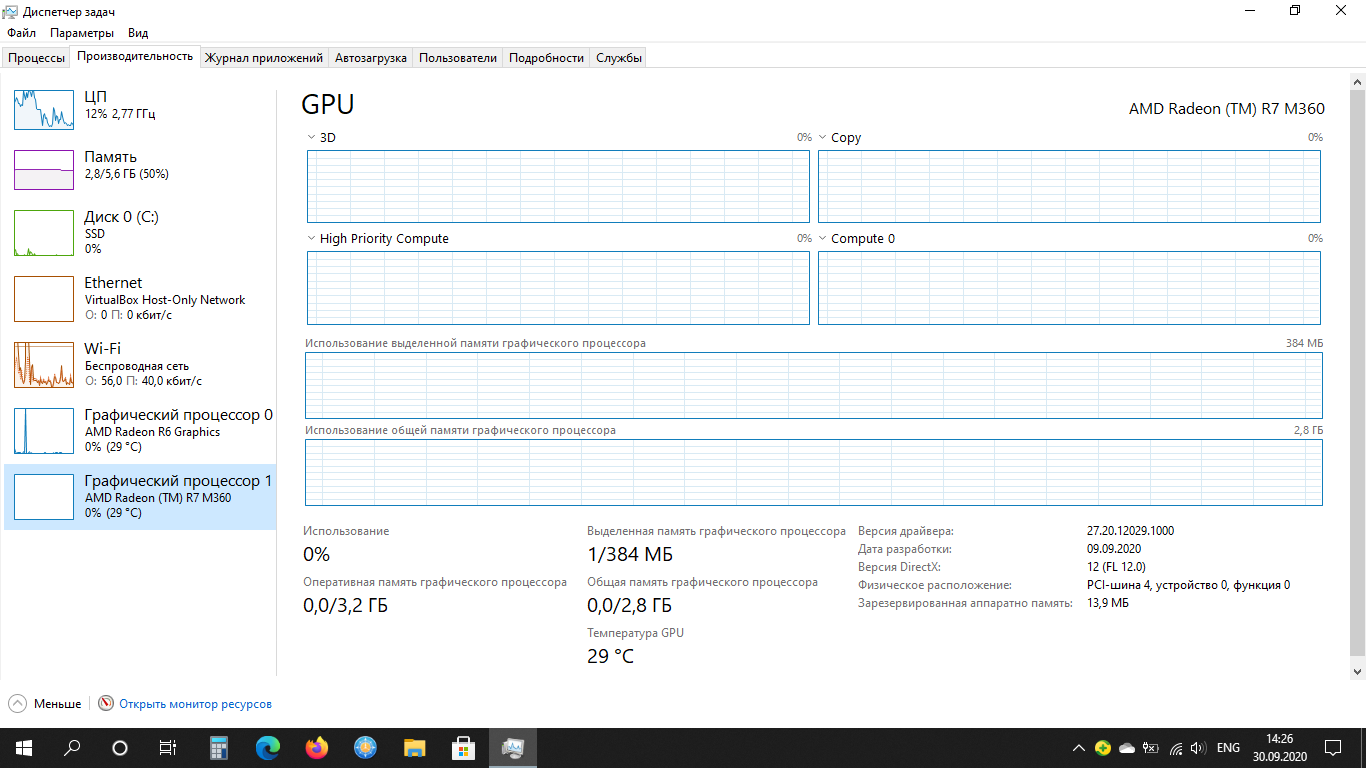Open the OneDrive cloud tray icon
The height and width of the screenshot is (768, 1366).
(1127, 748)
